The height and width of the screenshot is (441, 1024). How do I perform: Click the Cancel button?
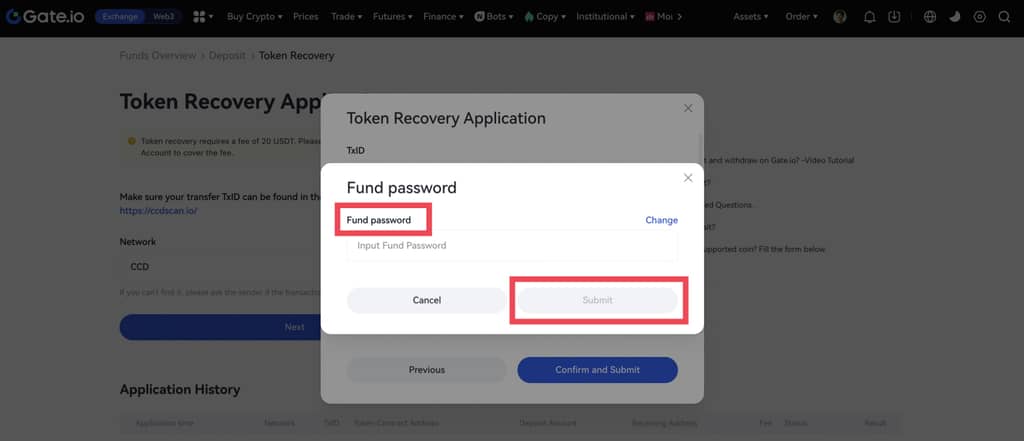427,300
